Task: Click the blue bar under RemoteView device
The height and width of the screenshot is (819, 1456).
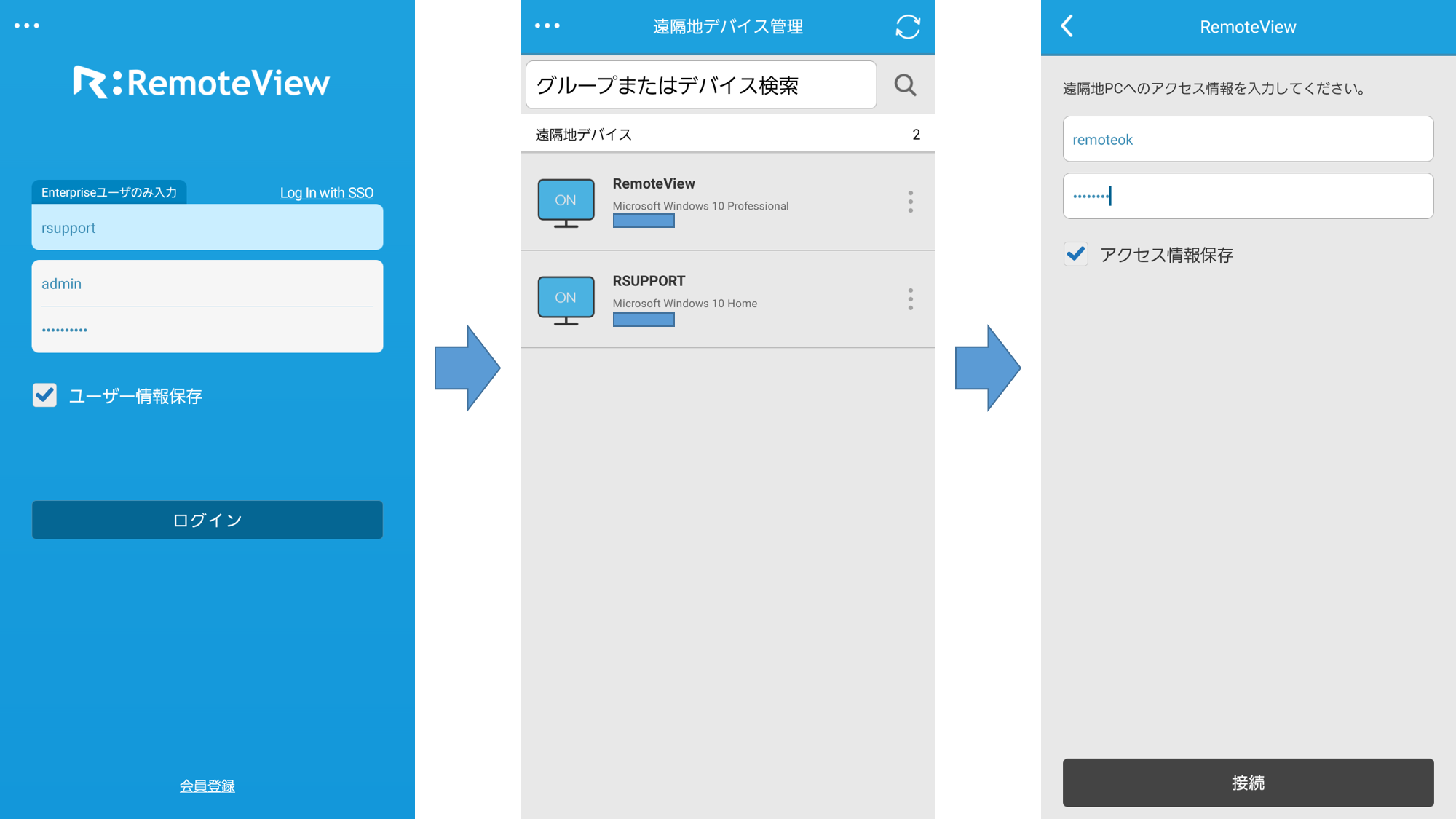Action: click(644, 221)
